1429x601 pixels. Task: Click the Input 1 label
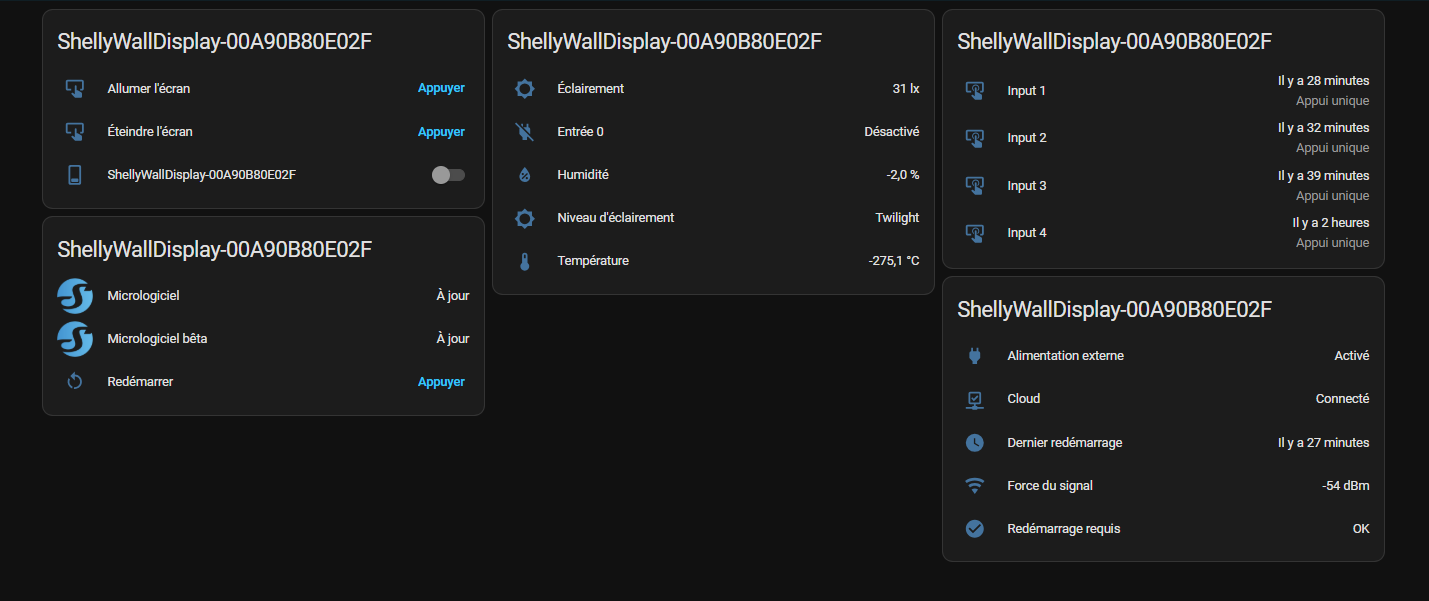1027,91
